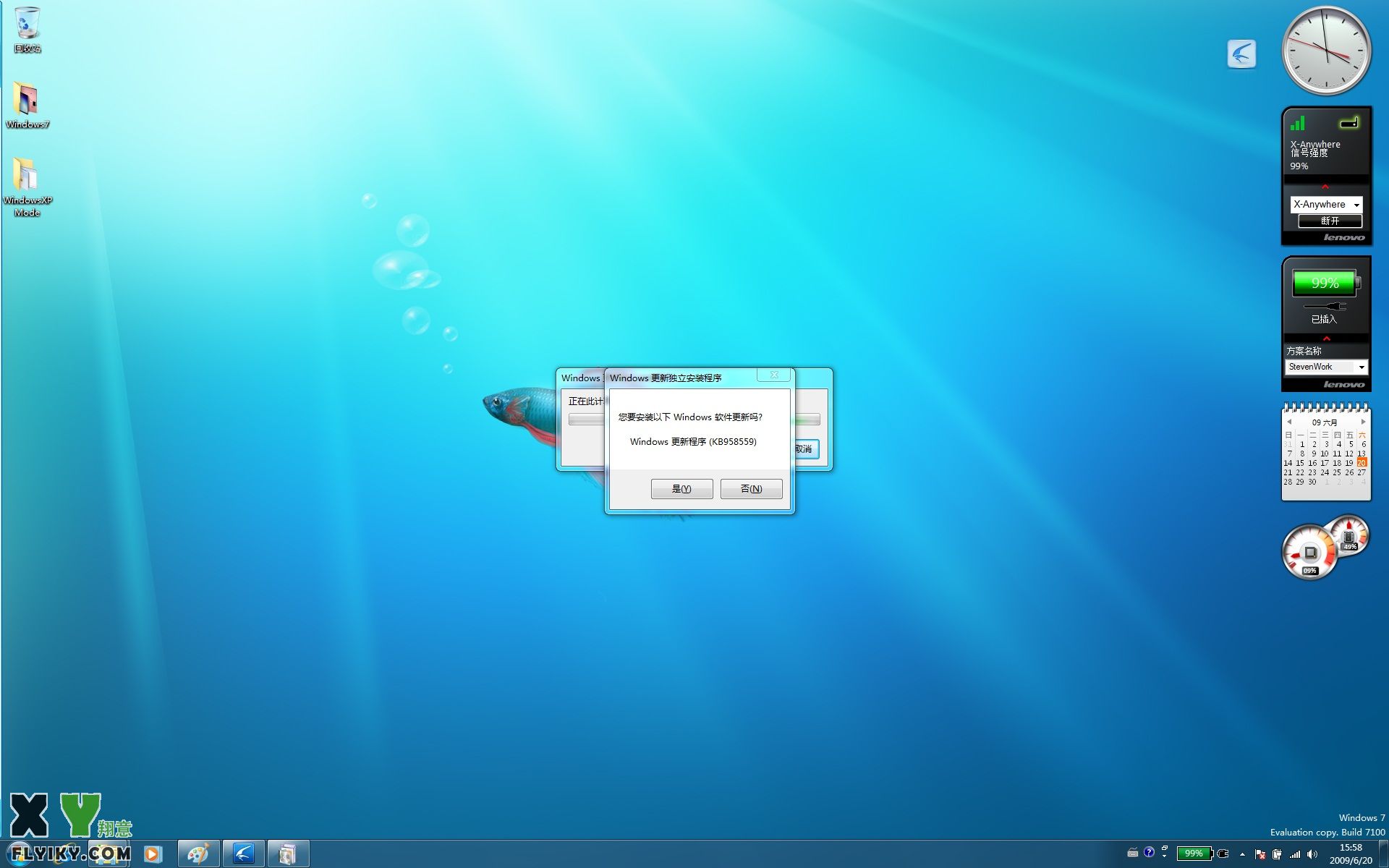1389x868 pixels.
Task: Click the CPU meter gauge gadget
Action: 1309,553
